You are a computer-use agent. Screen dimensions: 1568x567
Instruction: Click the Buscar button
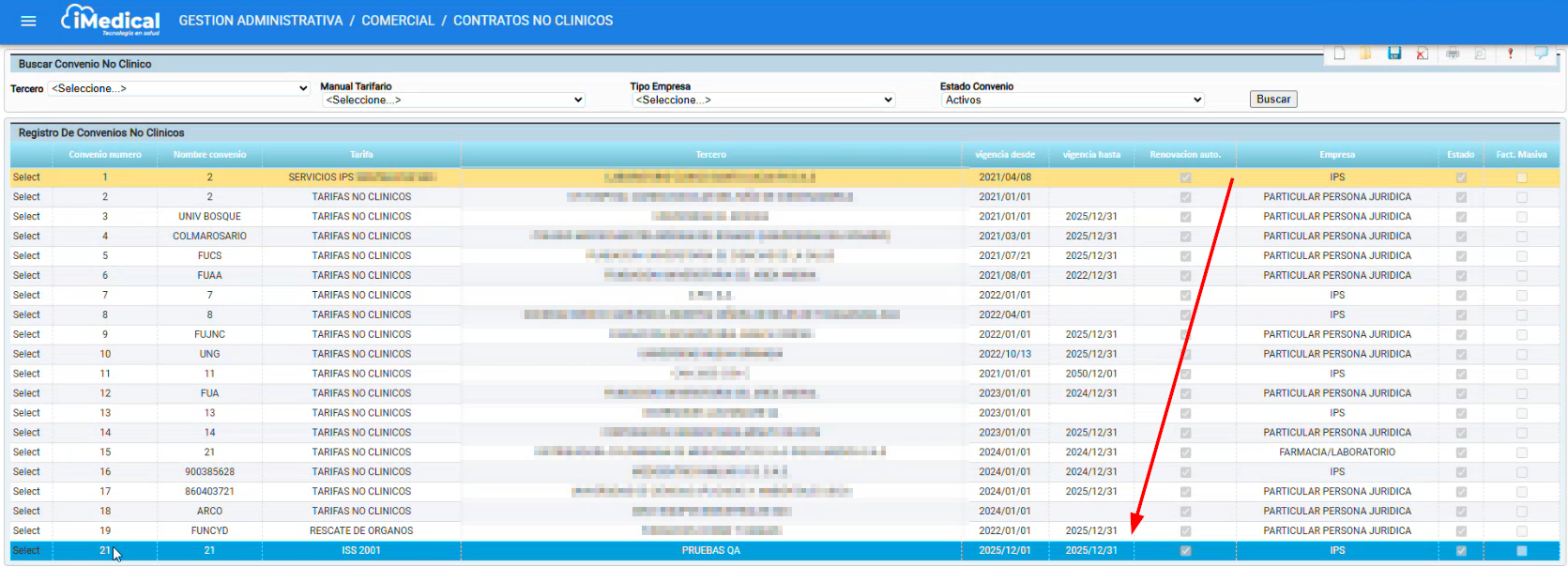(1273, 100)
